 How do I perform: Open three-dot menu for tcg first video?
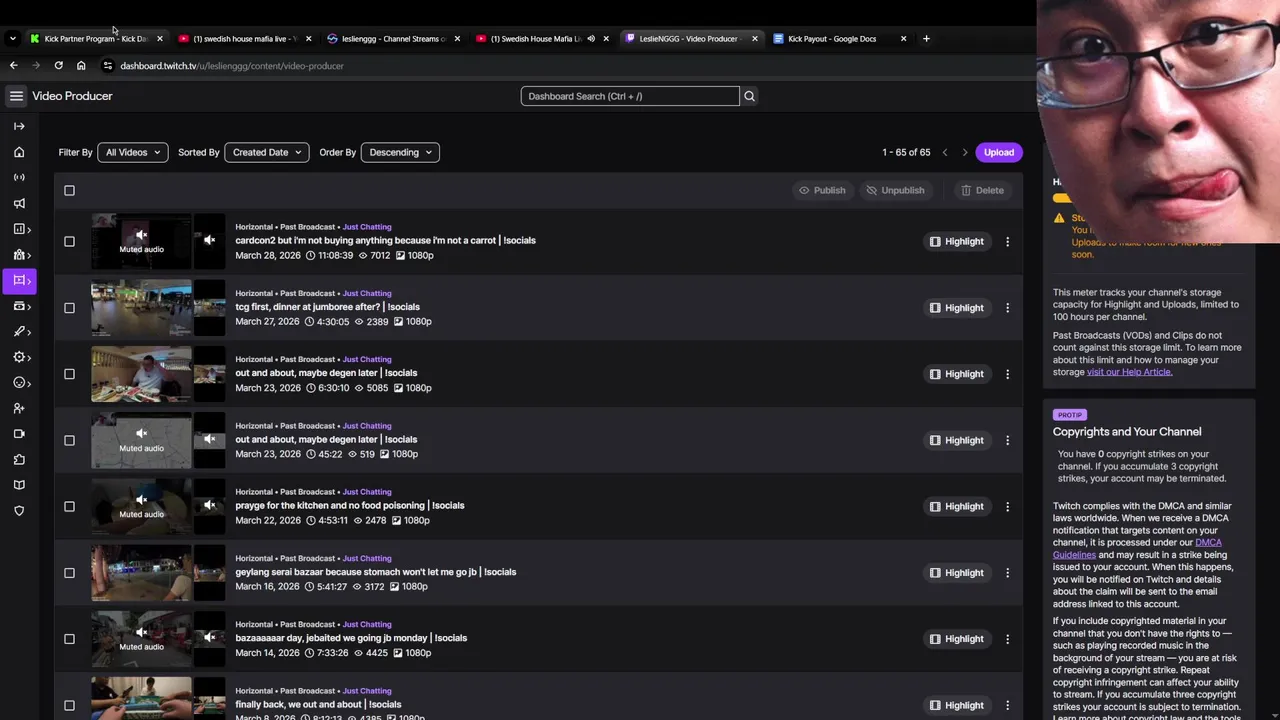point(1007,308)
